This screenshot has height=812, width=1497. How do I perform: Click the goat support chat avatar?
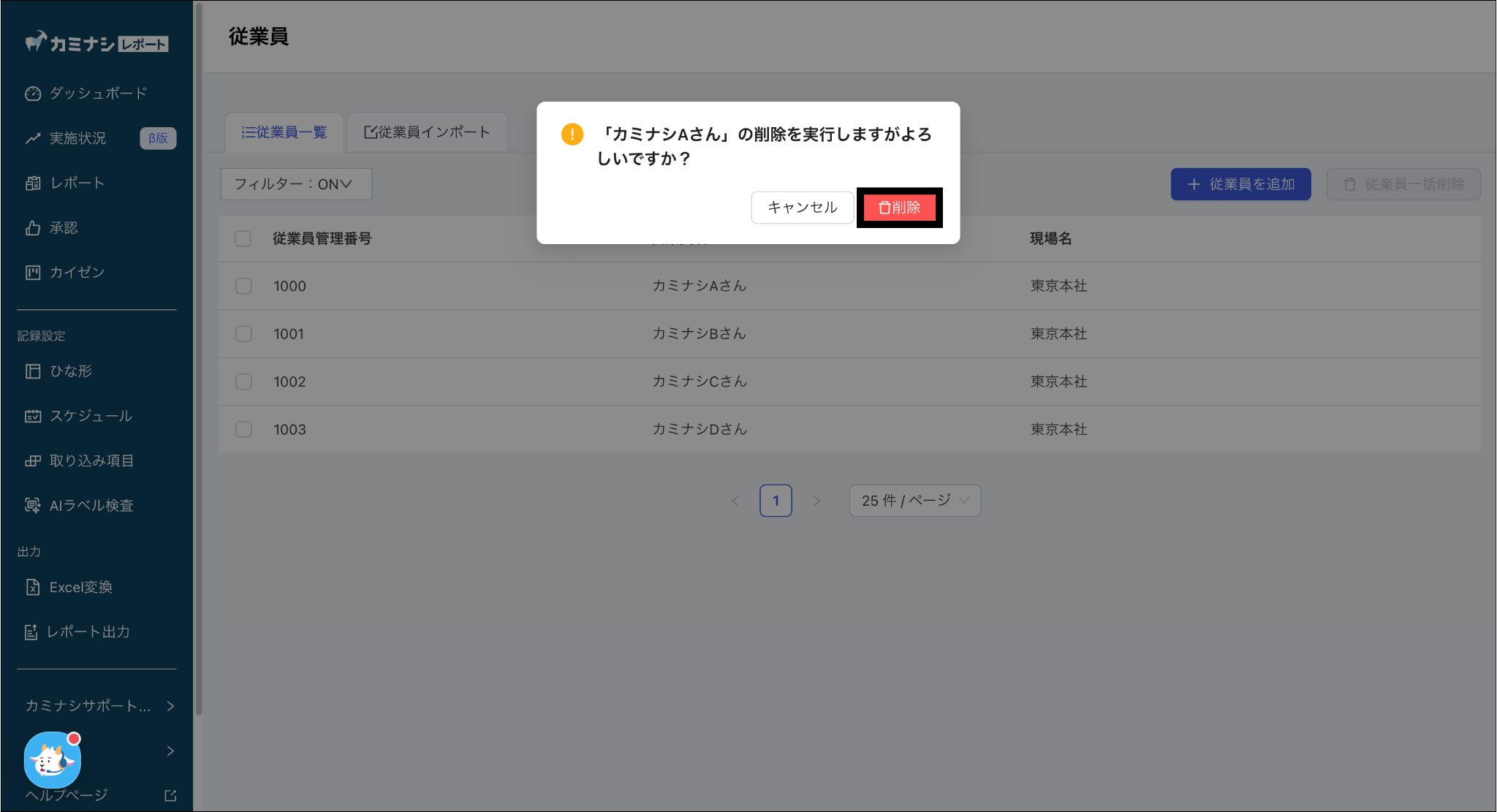52,759
